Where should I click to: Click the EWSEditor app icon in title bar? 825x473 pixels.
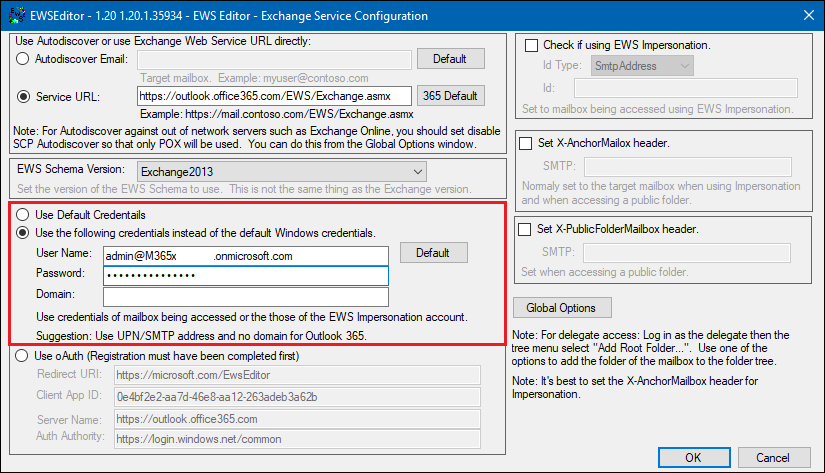coord(17,15)
